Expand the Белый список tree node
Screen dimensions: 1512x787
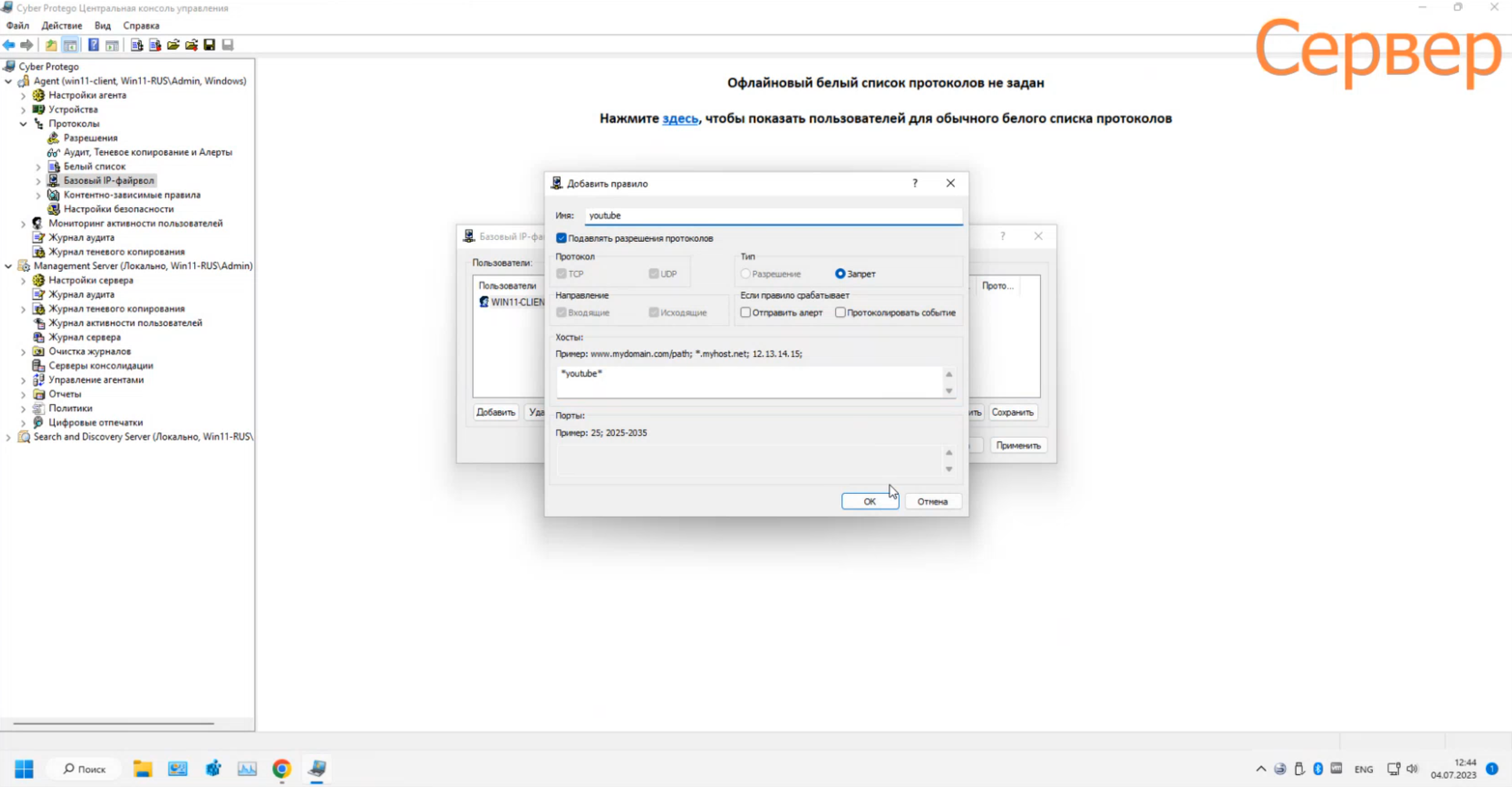[x=38, y=166]
